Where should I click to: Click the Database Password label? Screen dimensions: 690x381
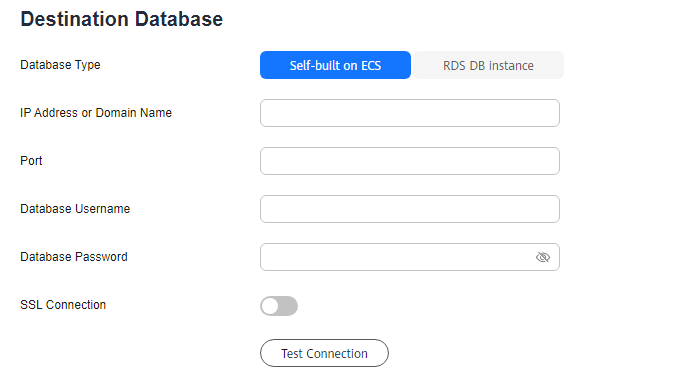click(74, 256)
